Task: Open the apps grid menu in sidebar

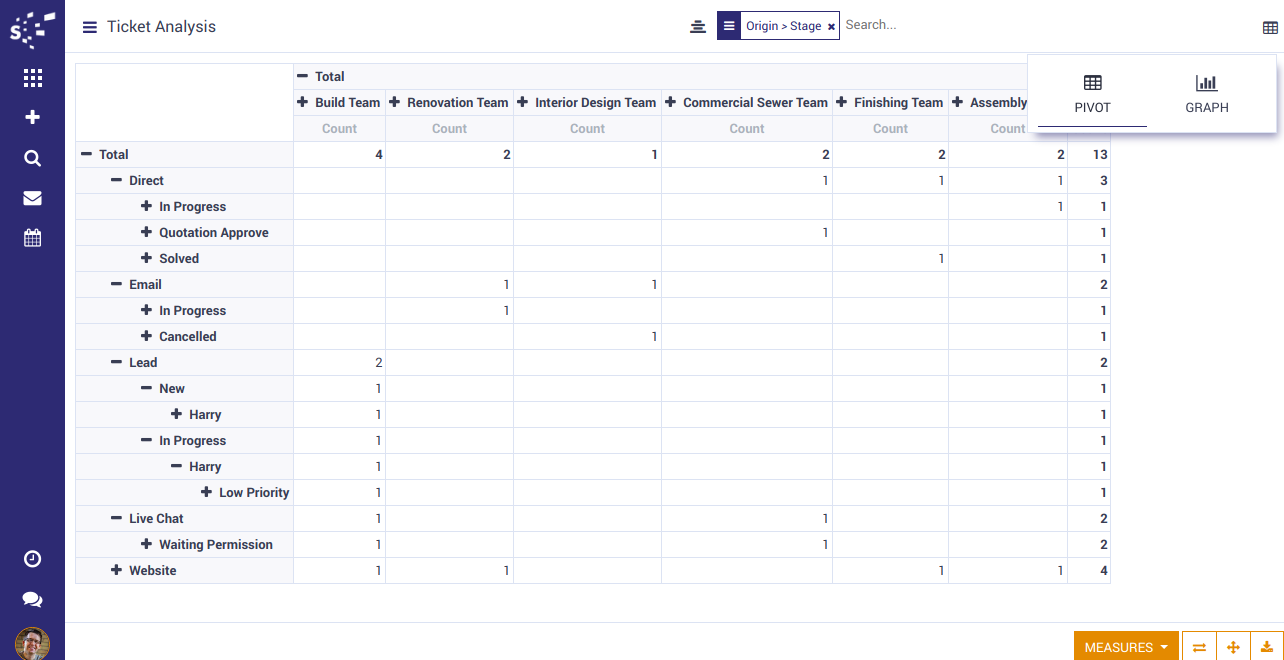Action: tap(32, 78)
